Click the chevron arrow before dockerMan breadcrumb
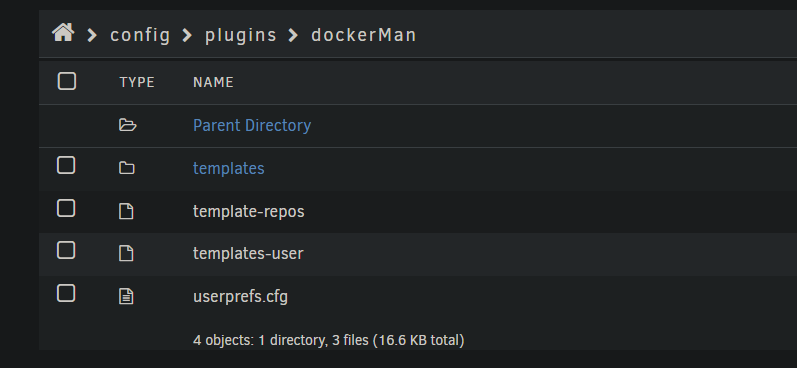The image size is (797, 368). [x=293, y=35]
